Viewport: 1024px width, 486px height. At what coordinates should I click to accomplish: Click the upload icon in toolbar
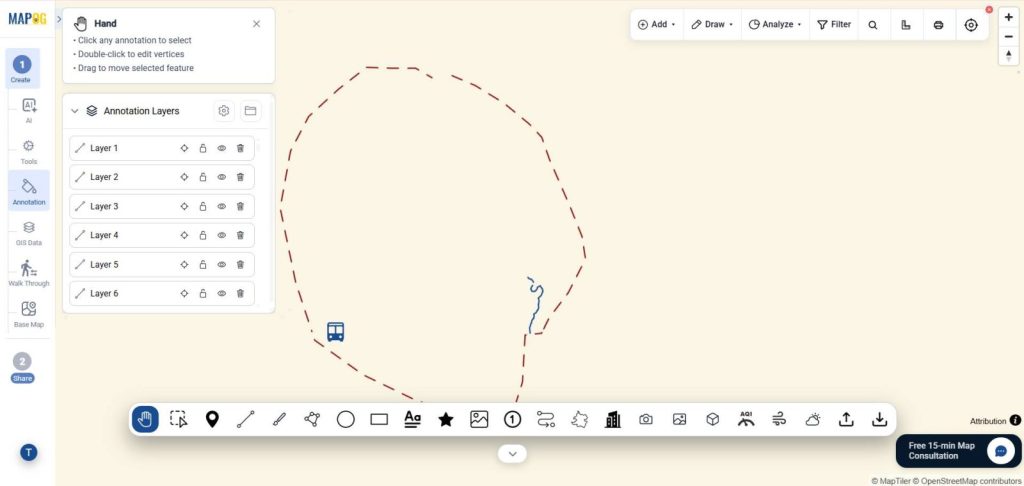[846, 419]
